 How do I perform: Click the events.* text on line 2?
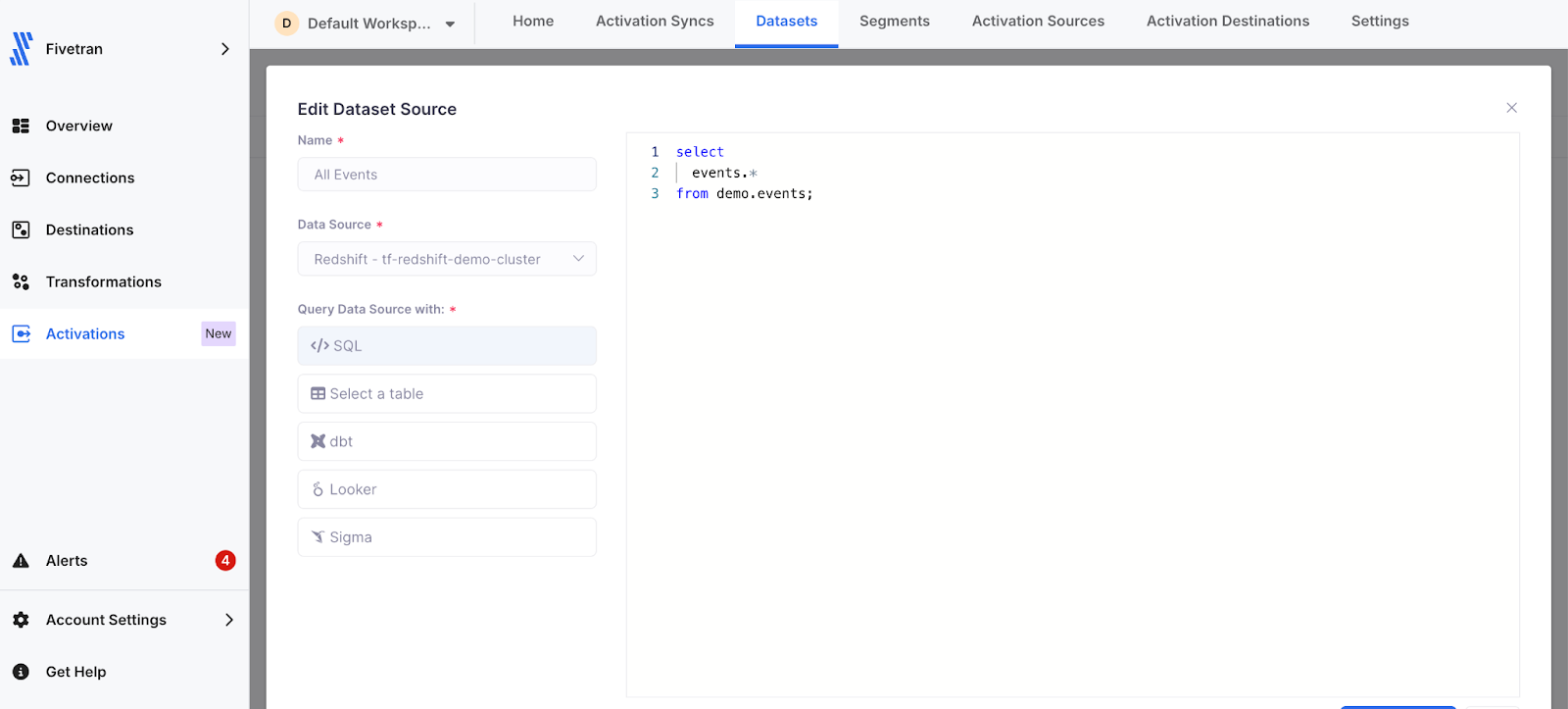pyautogui.click(x=724, y=173)
